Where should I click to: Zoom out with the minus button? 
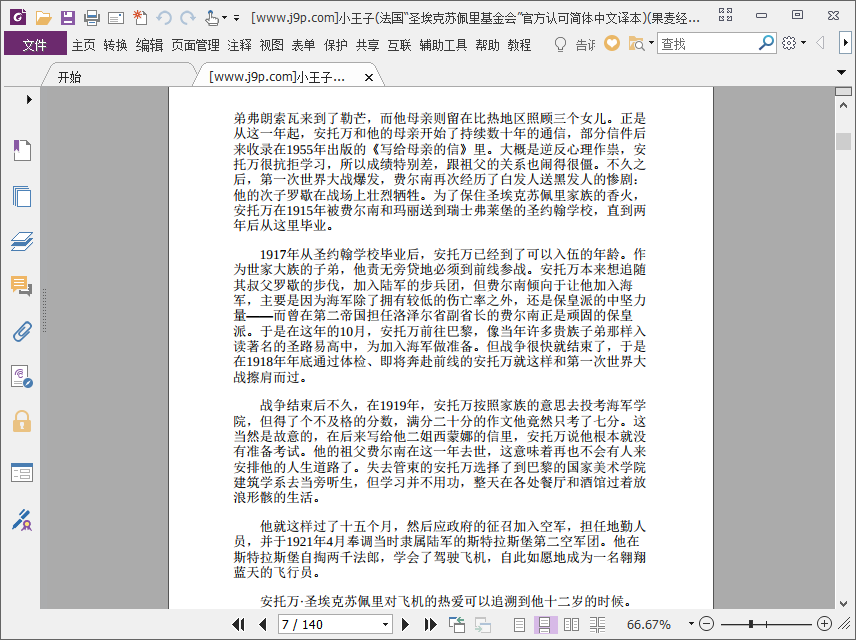(x=706, y=624)
